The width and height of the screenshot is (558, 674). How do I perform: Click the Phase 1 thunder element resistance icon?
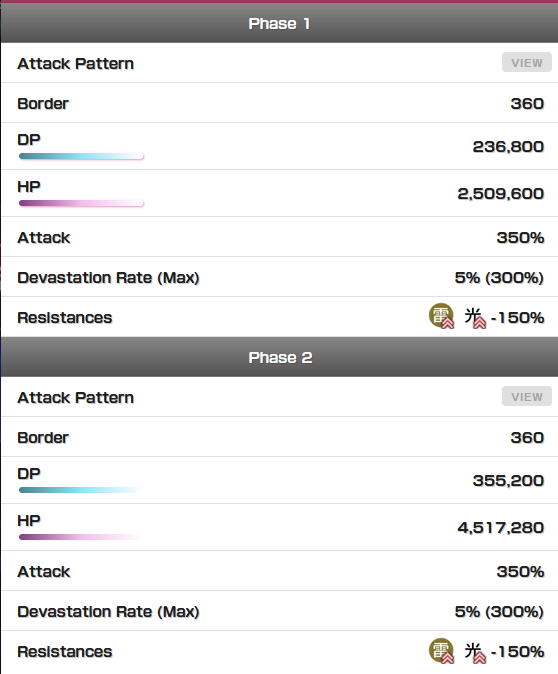coord(441,316)
